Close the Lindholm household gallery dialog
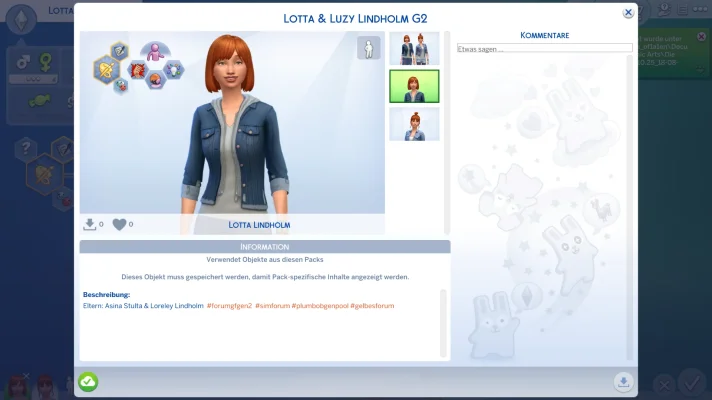The width and height of the screenshot is (712, 400). [x=628, y=13]
